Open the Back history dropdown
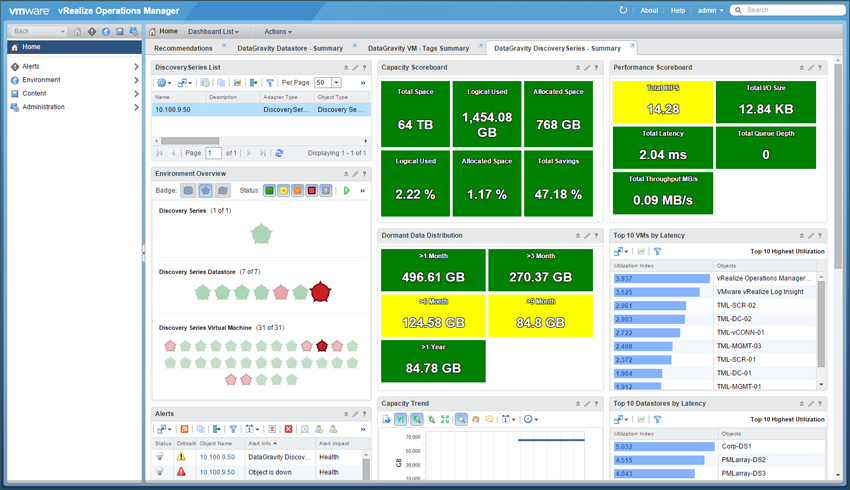The image size is (850, 490). point(62,31)
